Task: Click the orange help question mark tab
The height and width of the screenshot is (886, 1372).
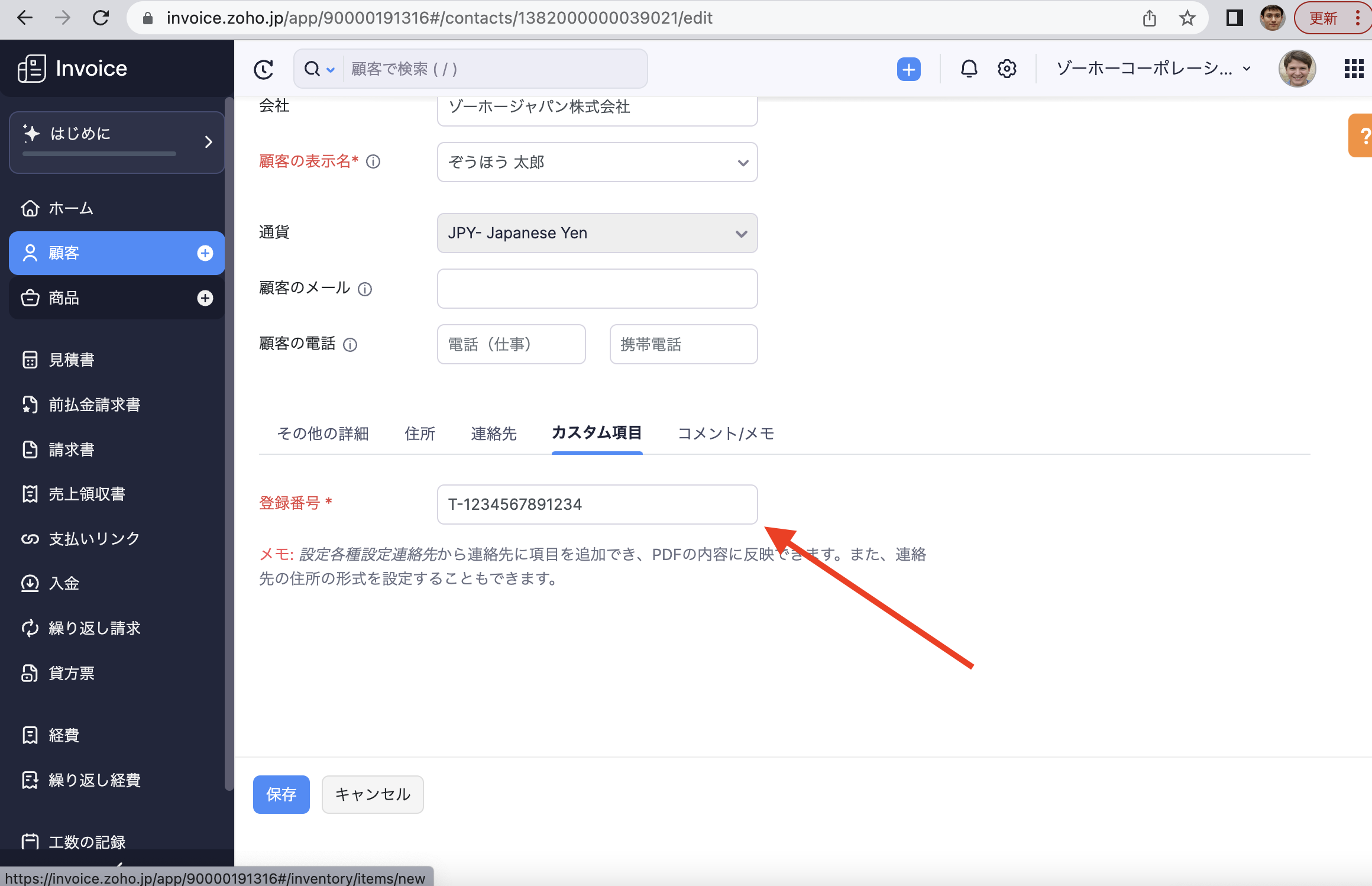Action: click(x=1361, y=136)
